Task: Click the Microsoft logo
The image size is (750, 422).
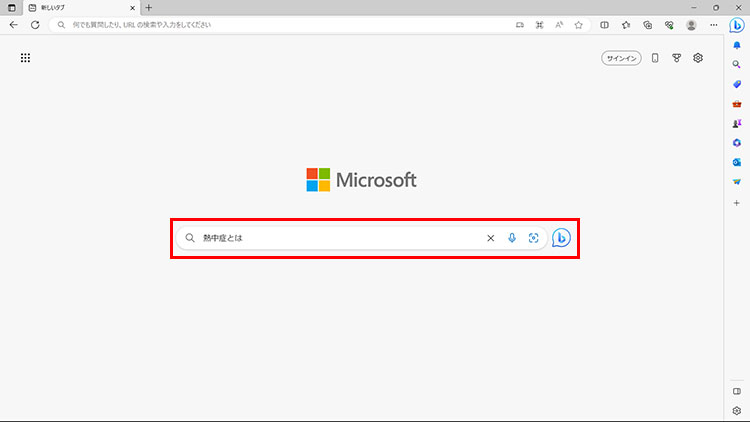Action: (x=362, y=180)
